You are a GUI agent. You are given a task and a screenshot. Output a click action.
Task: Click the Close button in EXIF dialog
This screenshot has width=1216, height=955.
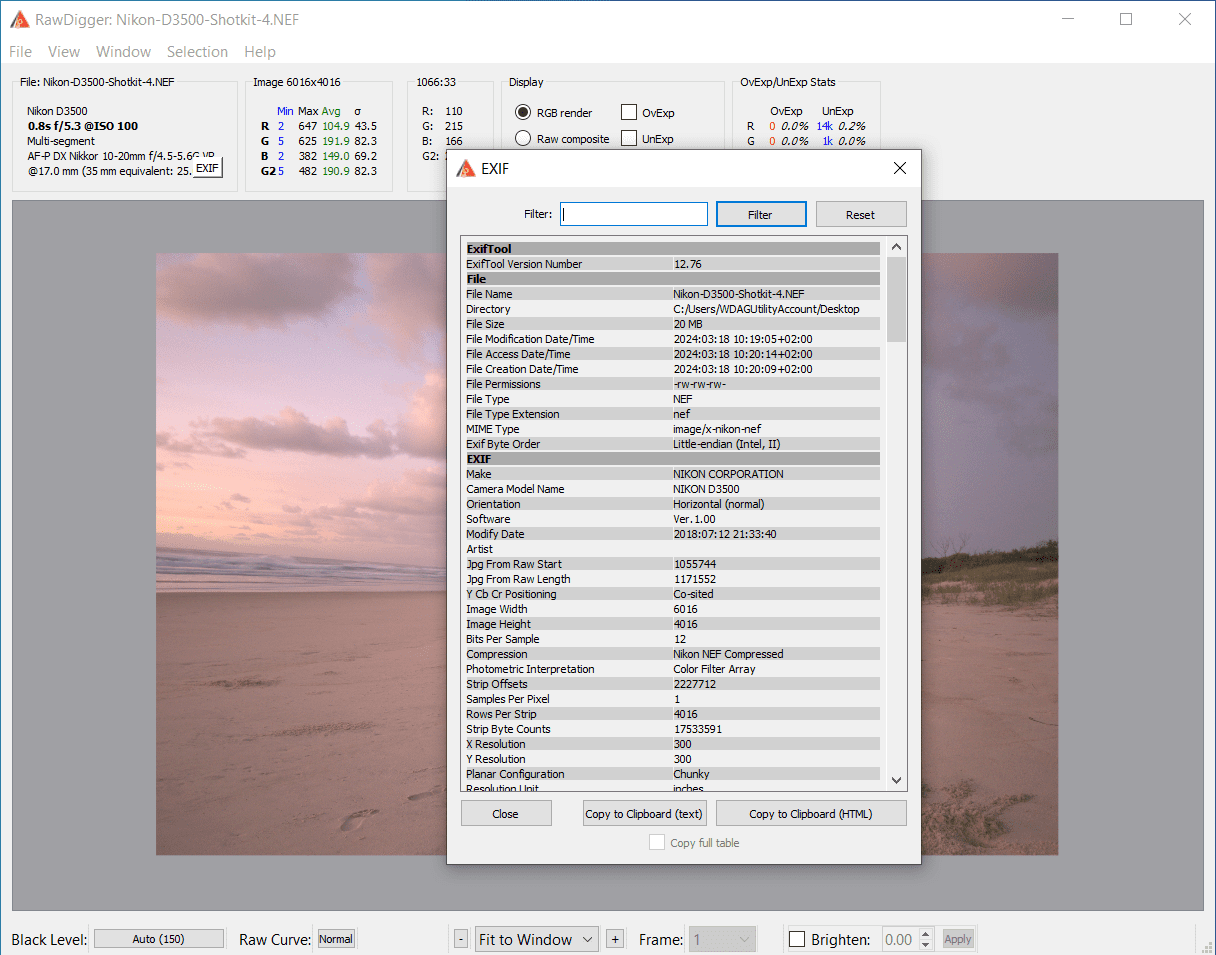[506, 813]
